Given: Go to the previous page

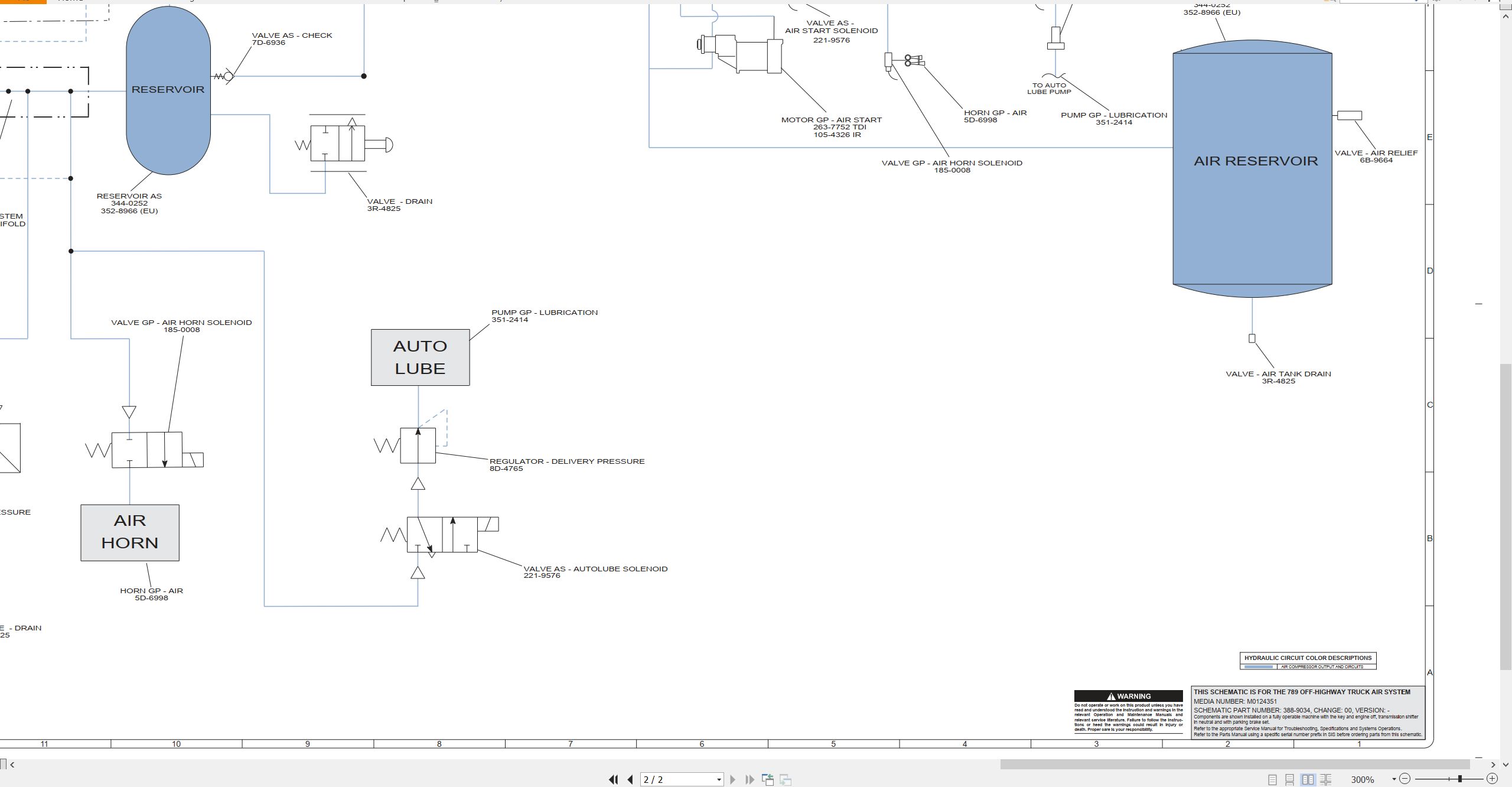Looking at the screenshot, I should point(630,779).
